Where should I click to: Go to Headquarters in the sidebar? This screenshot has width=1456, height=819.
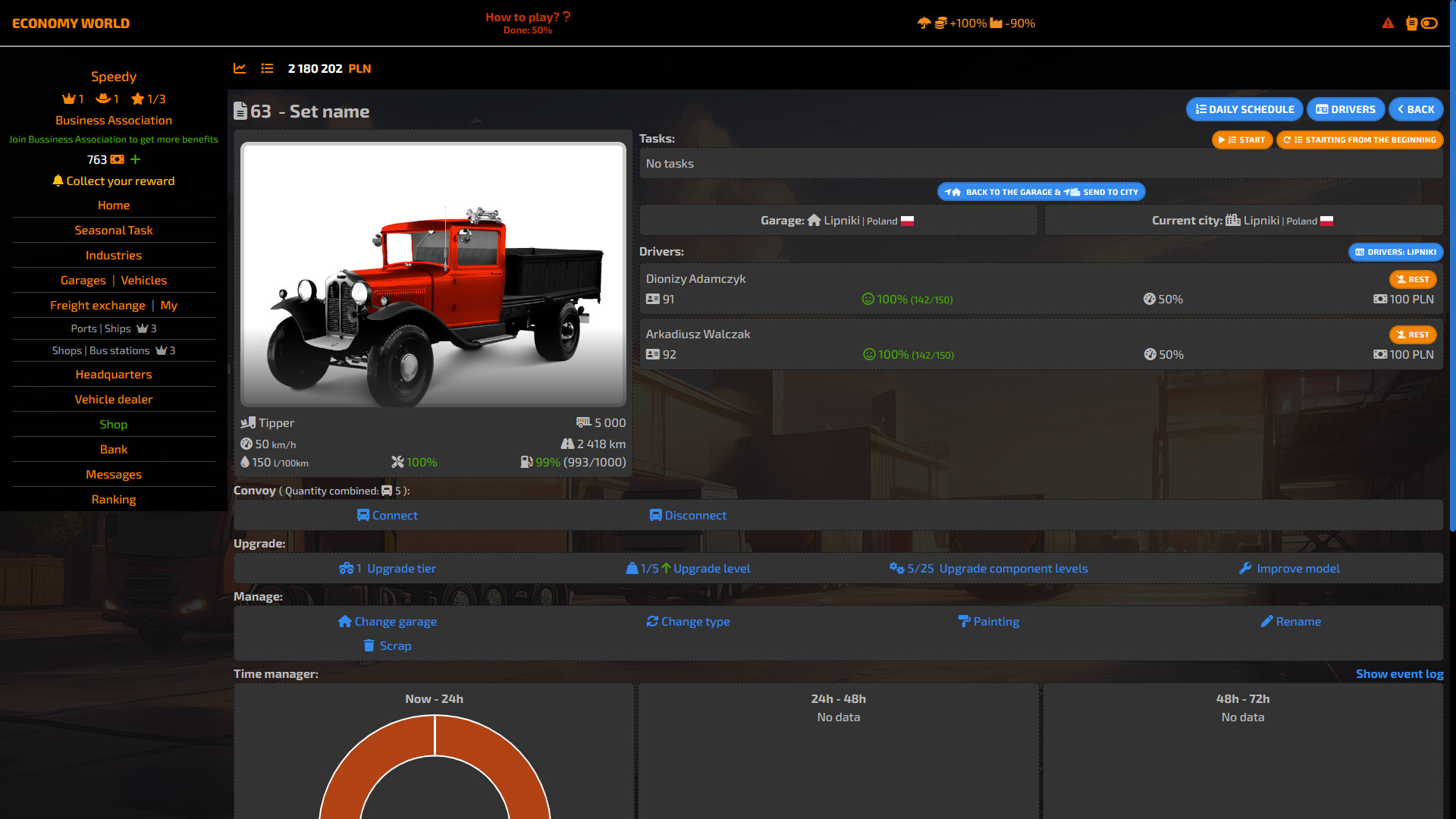pos(113,374)
